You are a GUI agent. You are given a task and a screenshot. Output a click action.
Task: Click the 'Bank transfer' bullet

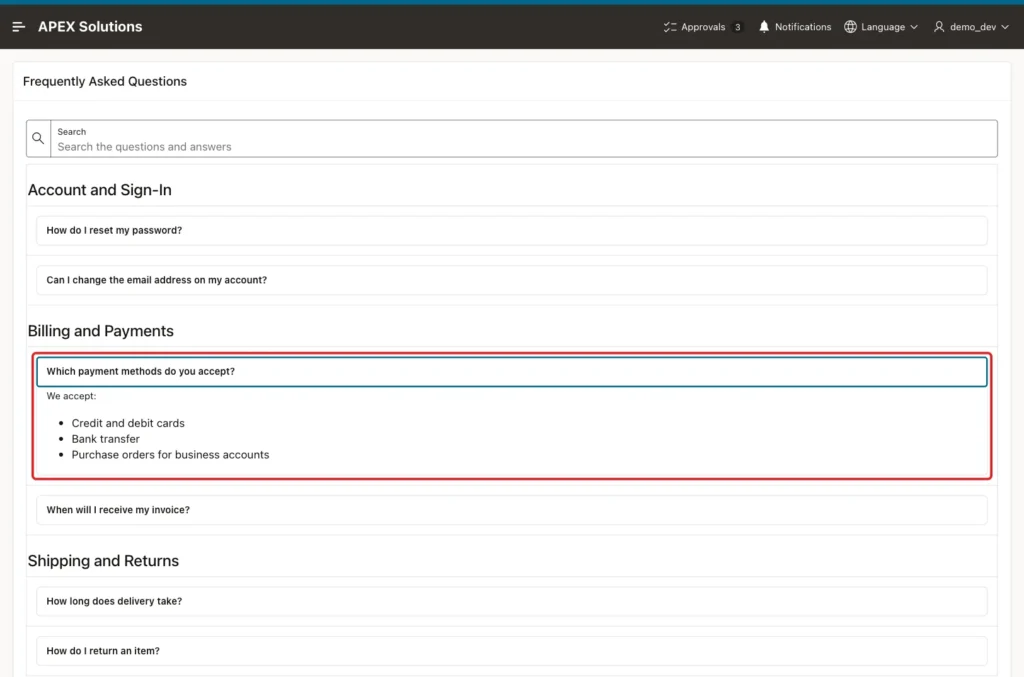click(x=106, y=439)
